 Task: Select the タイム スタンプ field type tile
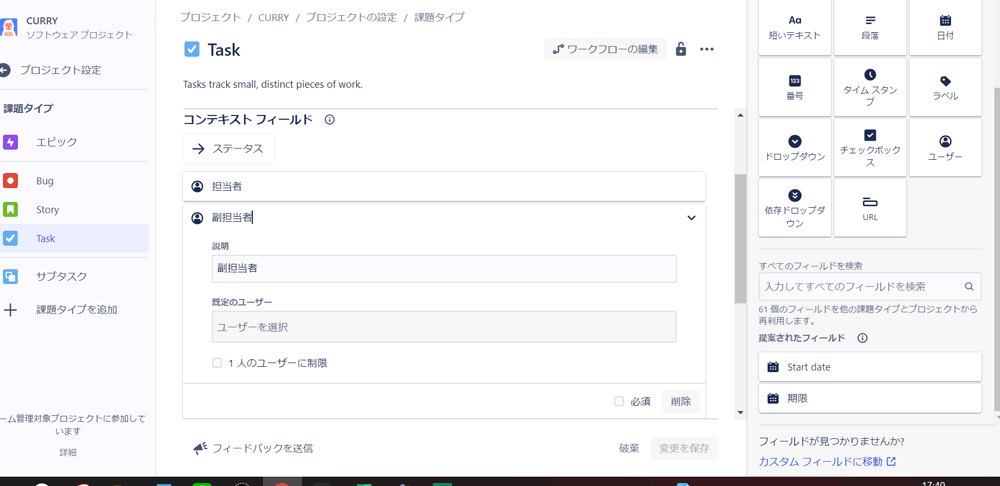[x=869, y=87]
